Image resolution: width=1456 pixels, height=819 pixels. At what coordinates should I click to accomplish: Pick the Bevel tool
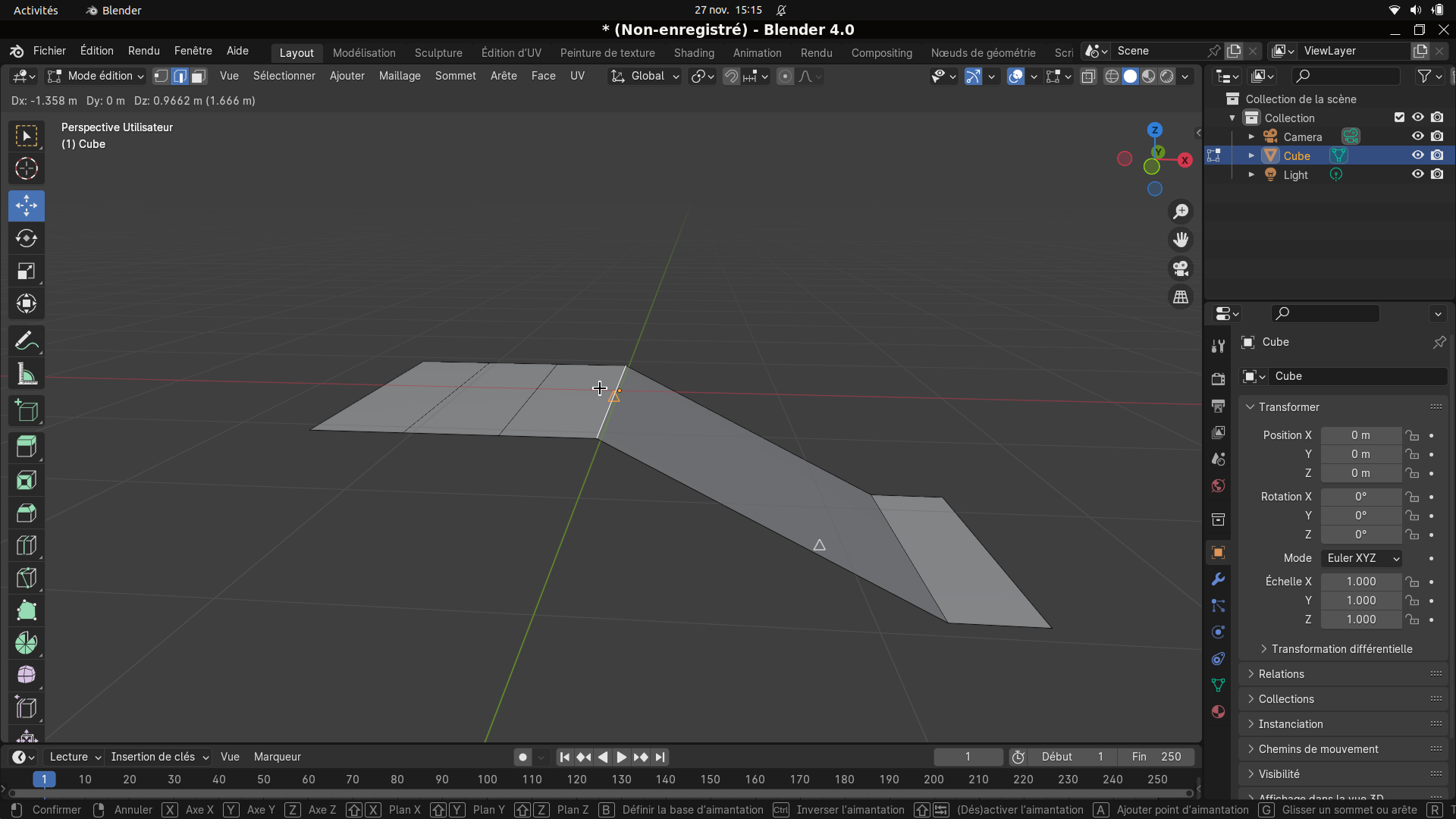(x=27, y=513)
